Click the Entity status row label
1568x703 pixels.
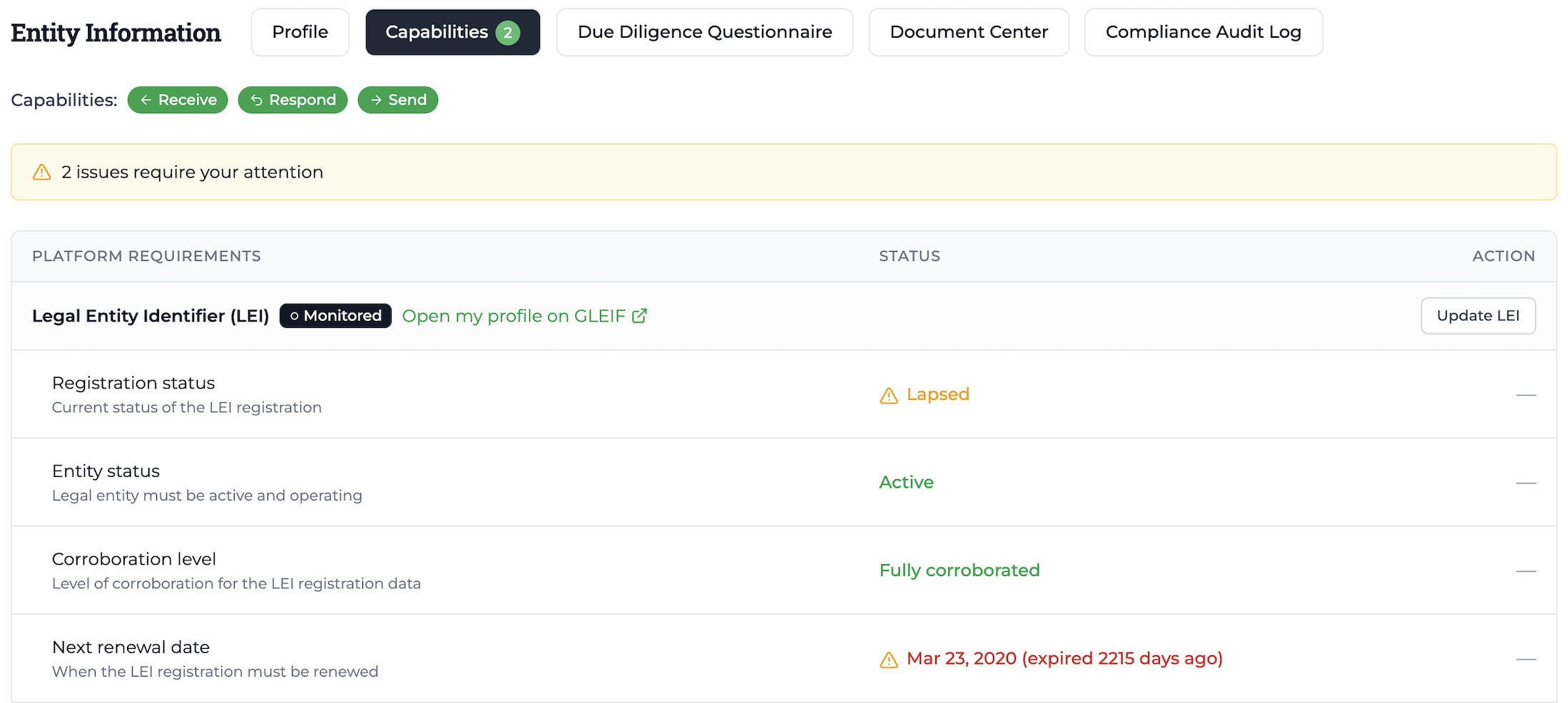coord(106,471)
